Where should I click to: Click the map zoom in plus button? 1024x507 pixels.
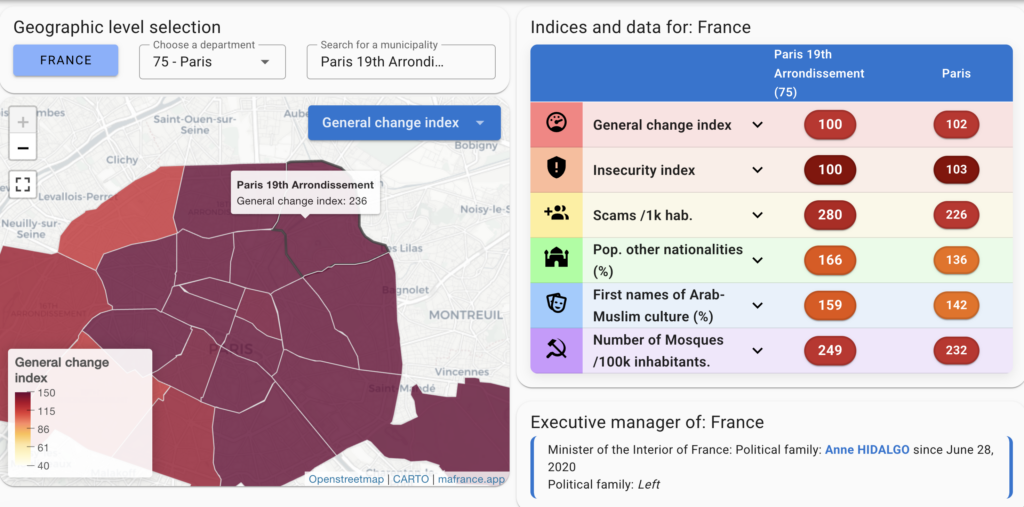(23, 122)
